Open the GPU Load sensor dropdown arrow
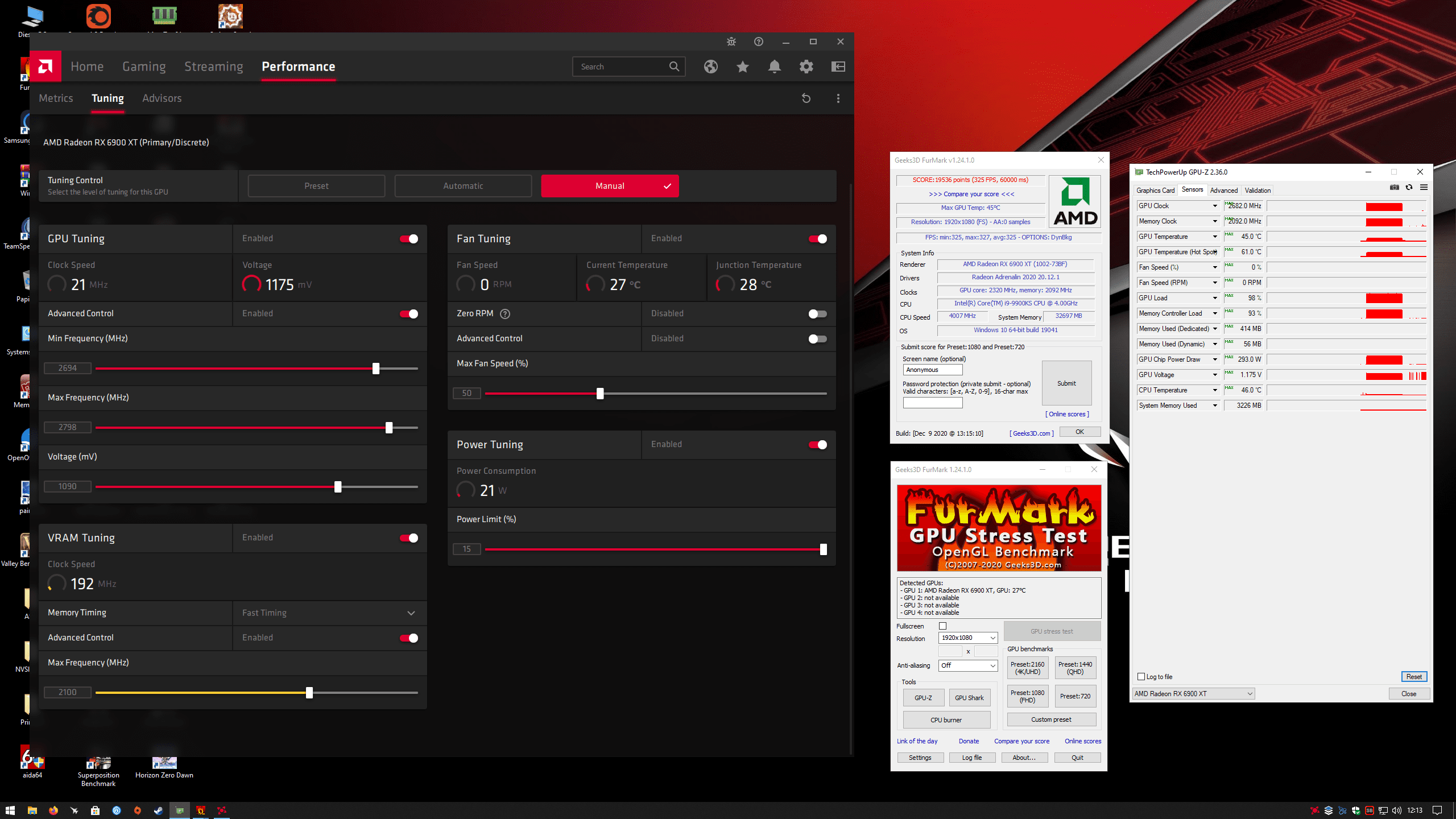The width and height of the screenshot is (1456, 819). (x=1215, y=298)
